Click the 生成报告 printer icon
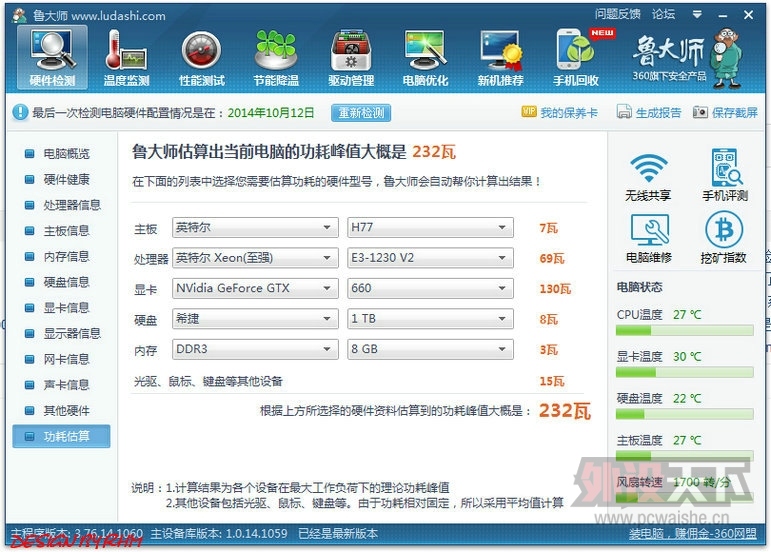The width and height of the screenshot is (771, 552). click(x=624, y=112)
